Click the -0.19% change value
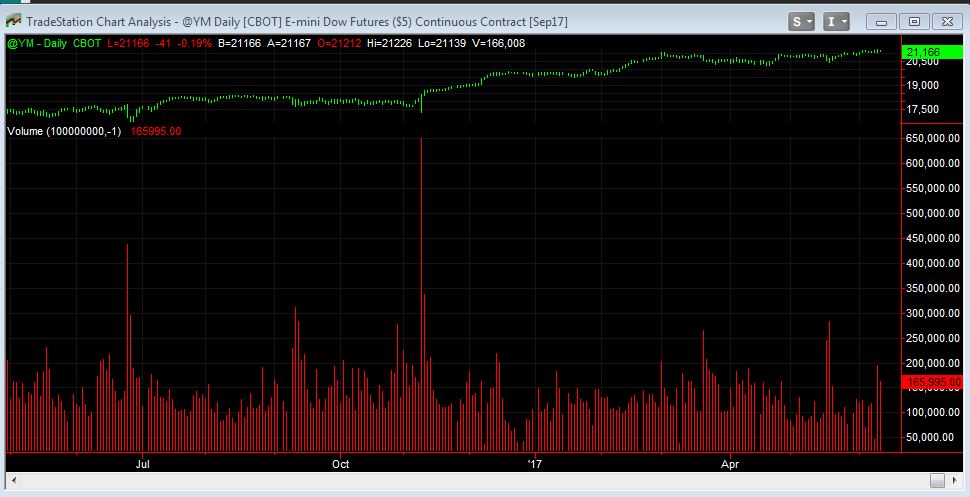The width and height of the screenshot is (970, 497). [x=194, y=43]
